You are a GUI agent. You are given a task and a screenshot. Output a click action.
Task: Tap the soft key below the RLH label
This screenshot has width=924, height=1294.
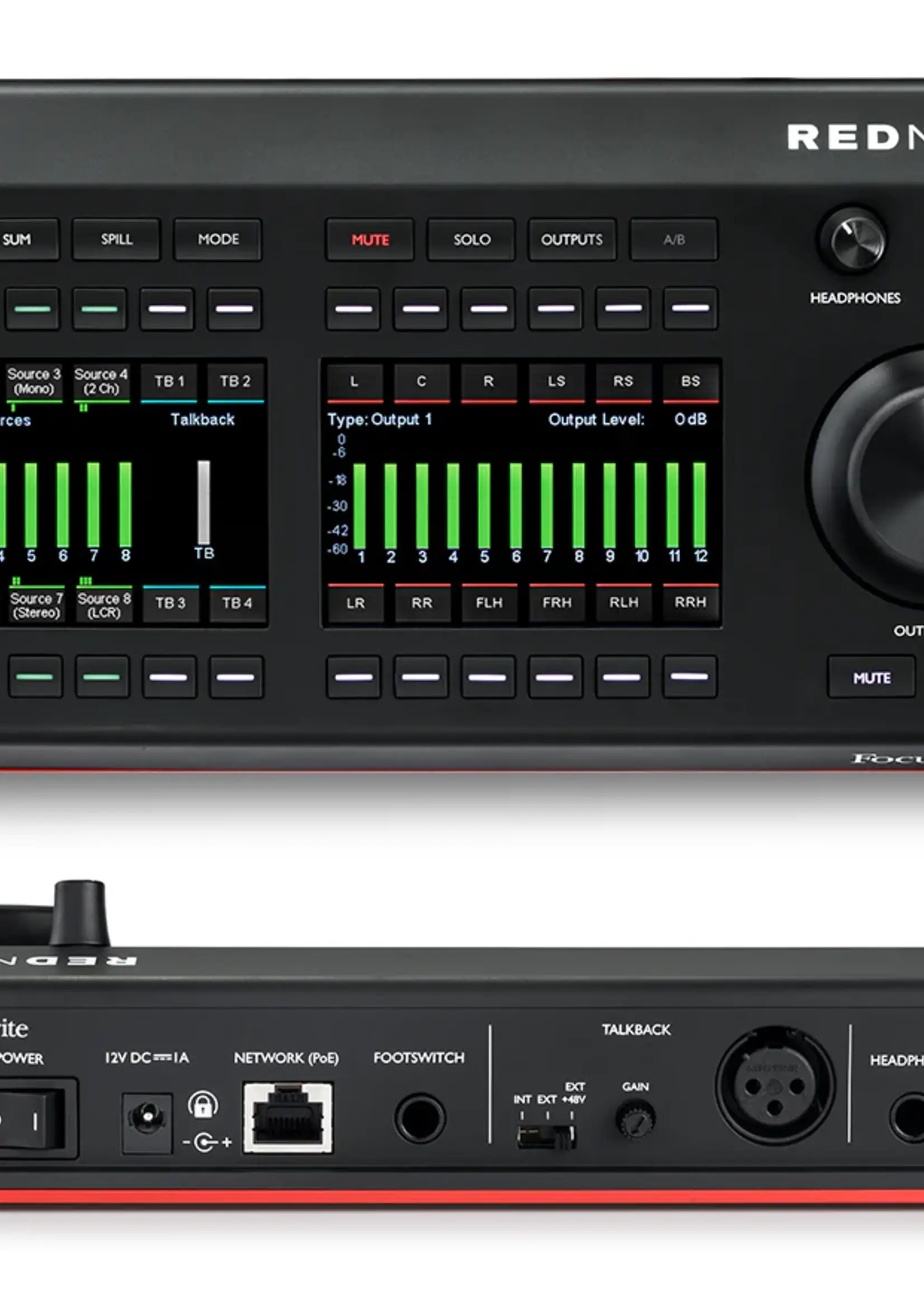coord(623,677)
